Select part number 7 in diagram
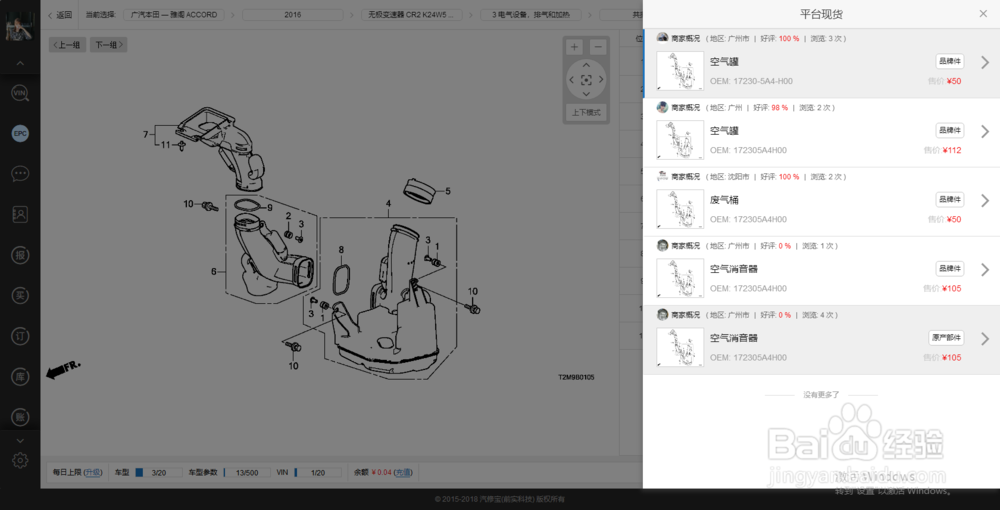Viewport: 1000px width, 510px height. pyautogui.click(x=145, y=135)
